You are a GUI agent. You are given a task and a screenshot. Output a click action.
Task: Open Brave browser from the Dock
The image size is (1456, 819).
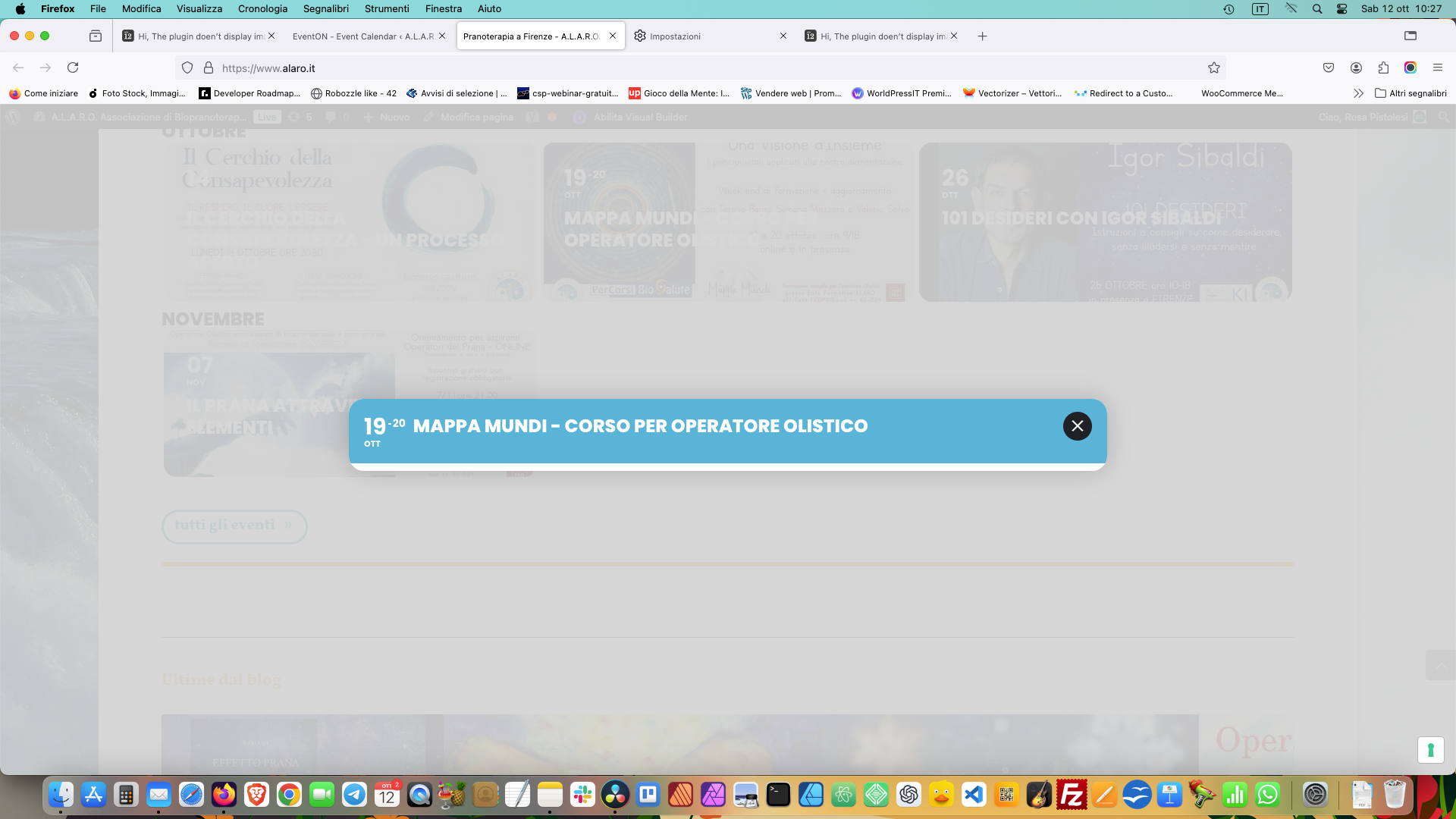pyautogui.click(x=256, y=795)
